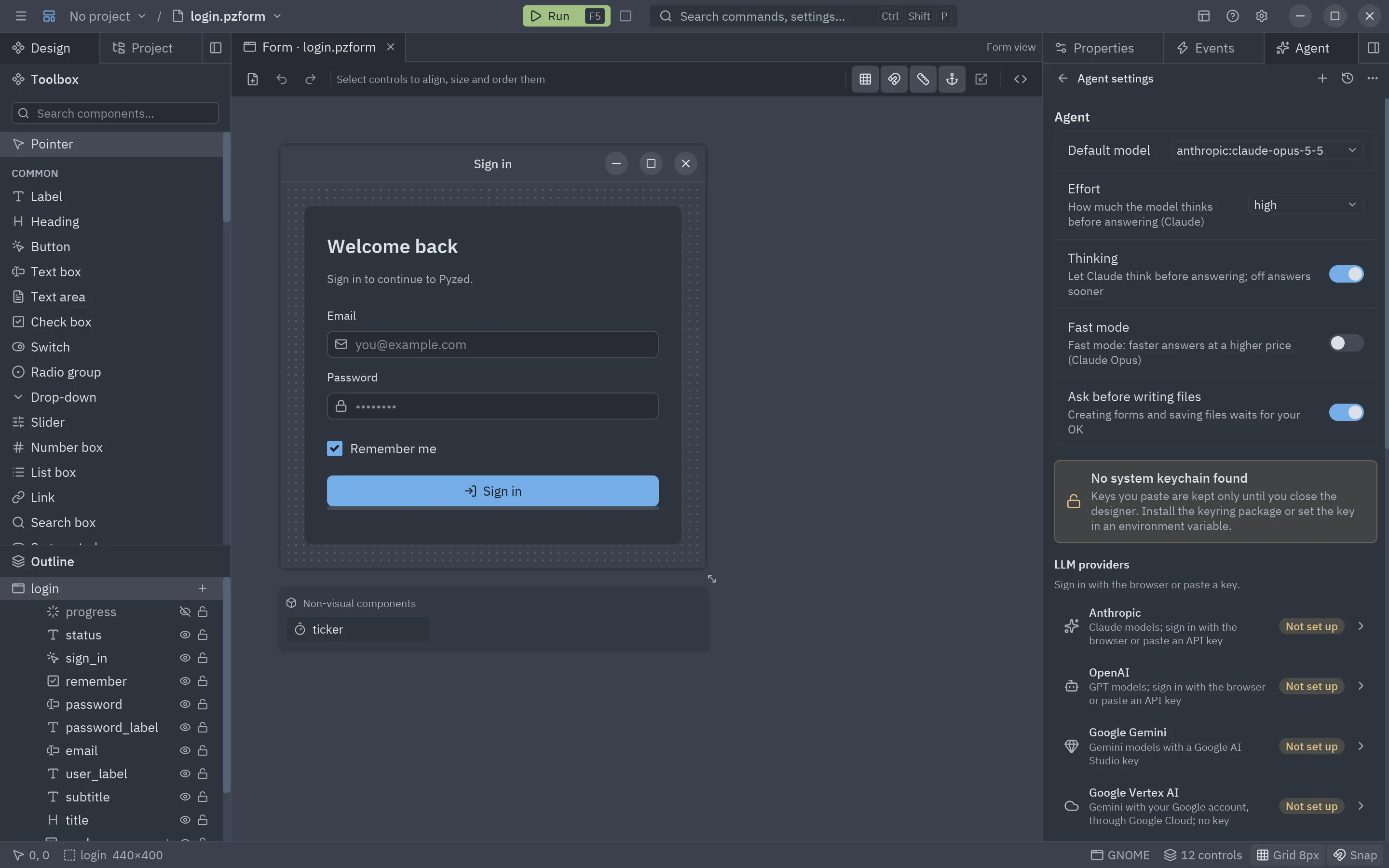Hide the email control in outline

[x=185, y=751]
